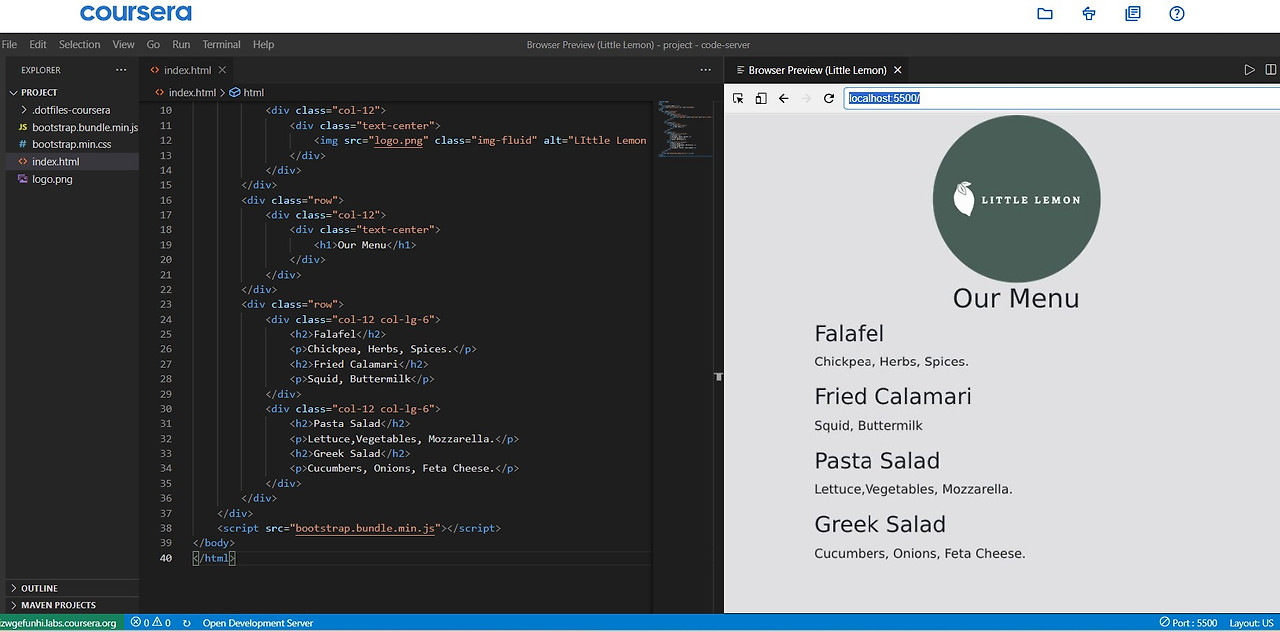Open editor group more actions (ellipsis)
This screenshot has height=632, width=1280.
tap(705, 70)
